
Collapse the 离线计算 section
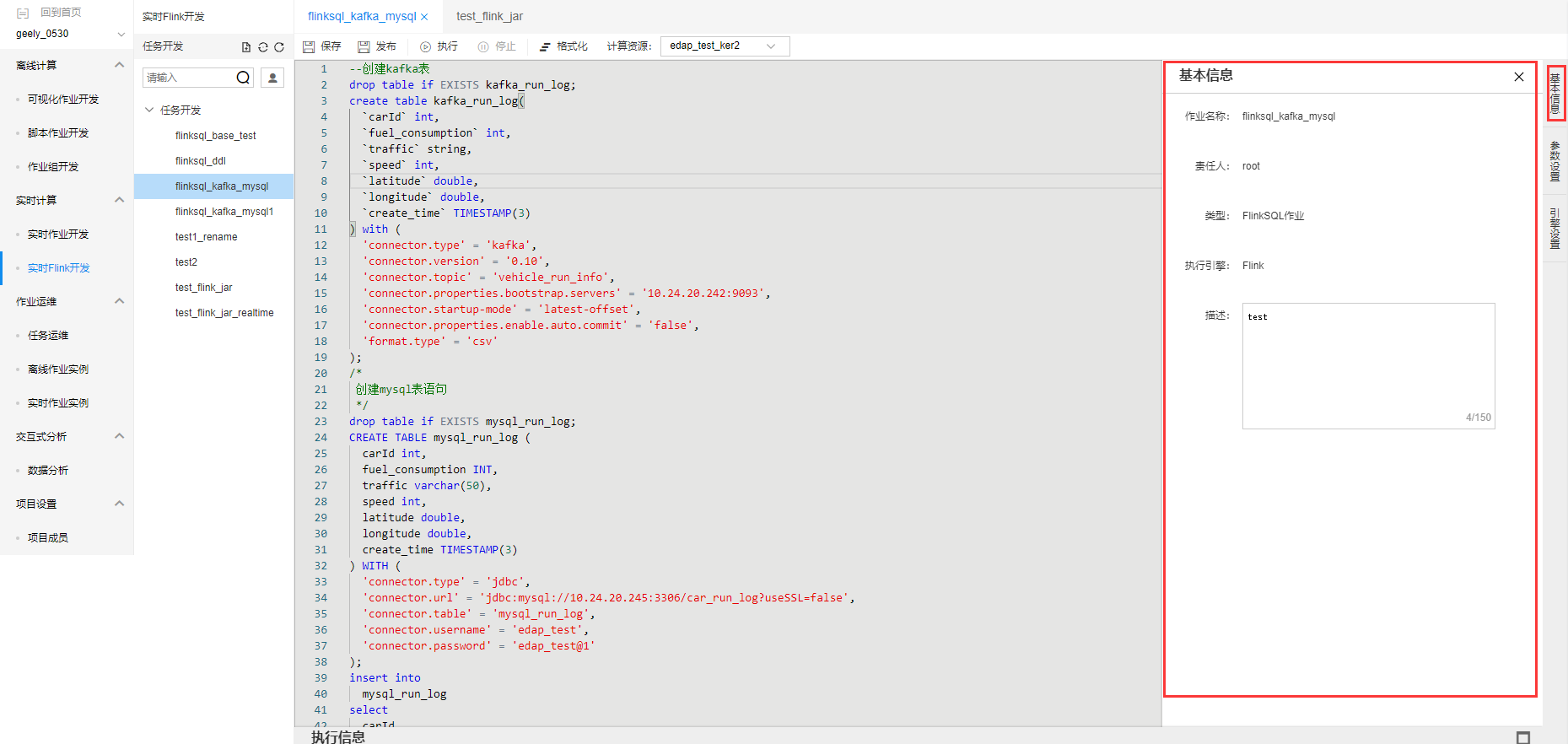point(119,65)
